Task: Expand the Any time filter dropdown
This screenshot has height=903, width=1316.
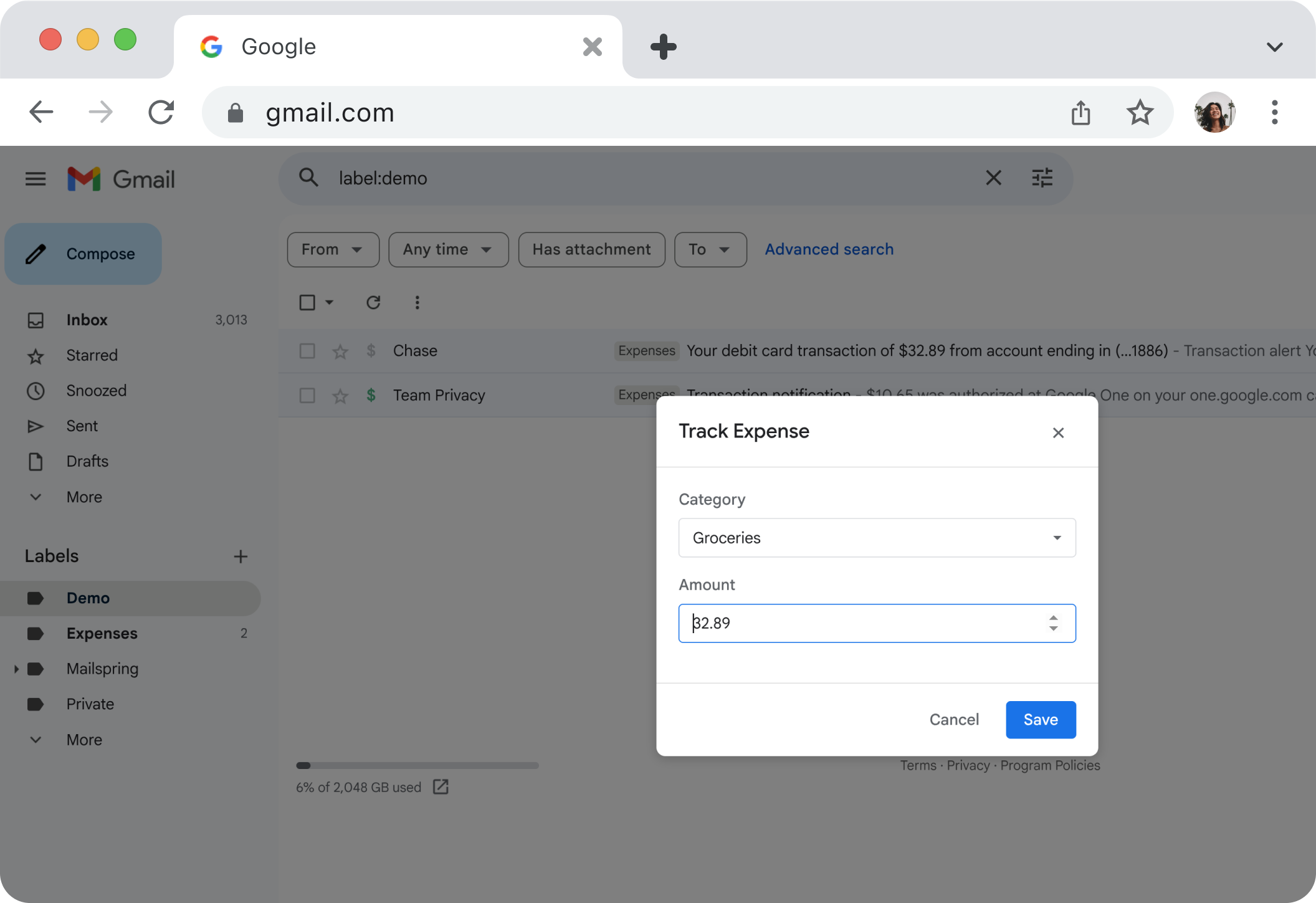Action: point(448,250)
